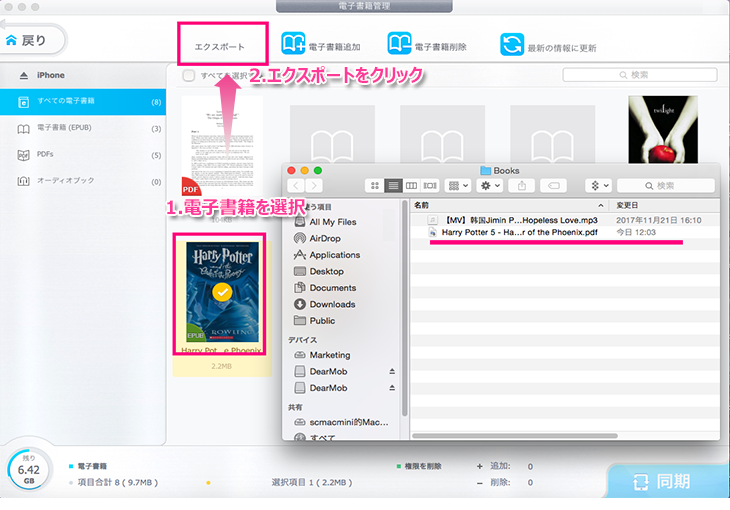Open オーディオブック category
Viewport: 730px width, 510px height.
[83, 181]
